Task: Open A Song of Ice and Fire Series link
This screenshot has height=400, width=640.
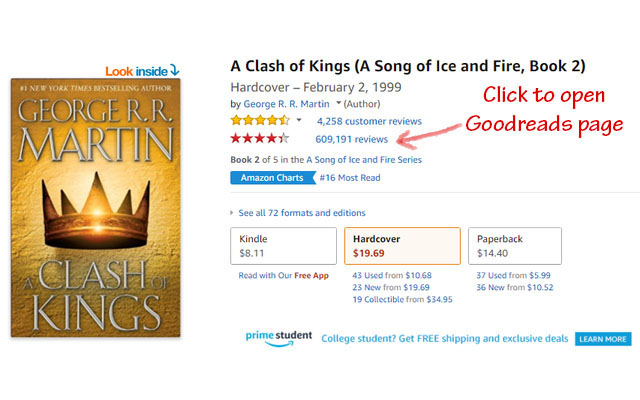Action: coord(364,160)
